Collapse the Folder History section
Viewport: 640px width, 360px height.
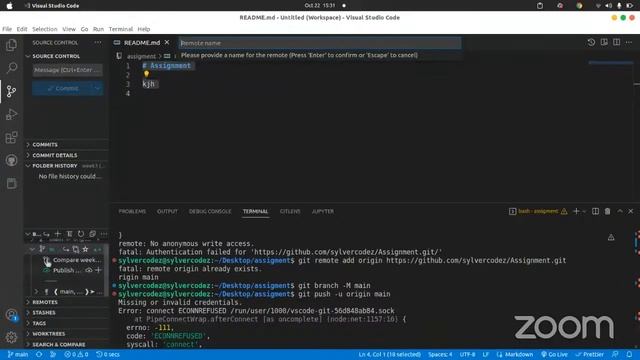tap(55, 166)
